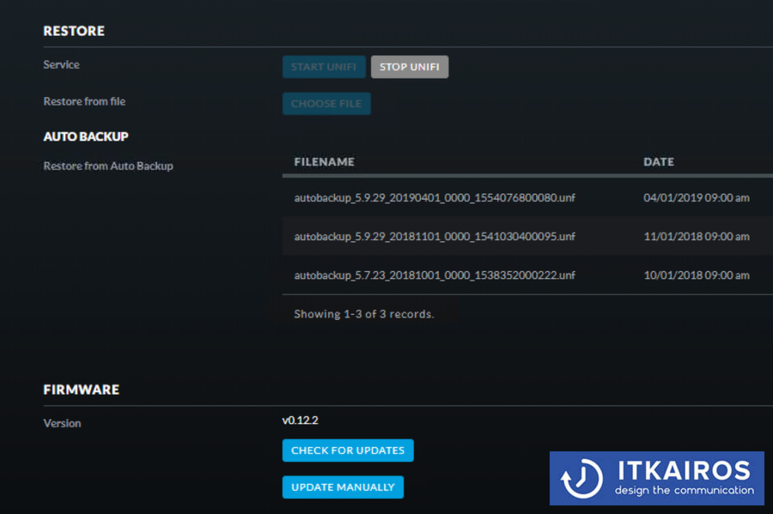773x514 pixels.
Task: Click date 11/01/2018 09:00 am
Action: [696, 237]
